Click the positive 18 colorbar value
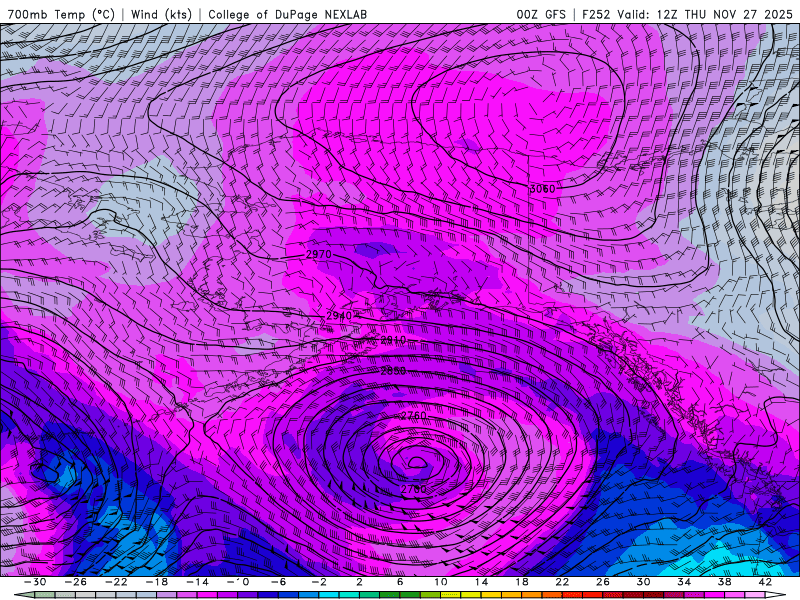 point(521,582)
